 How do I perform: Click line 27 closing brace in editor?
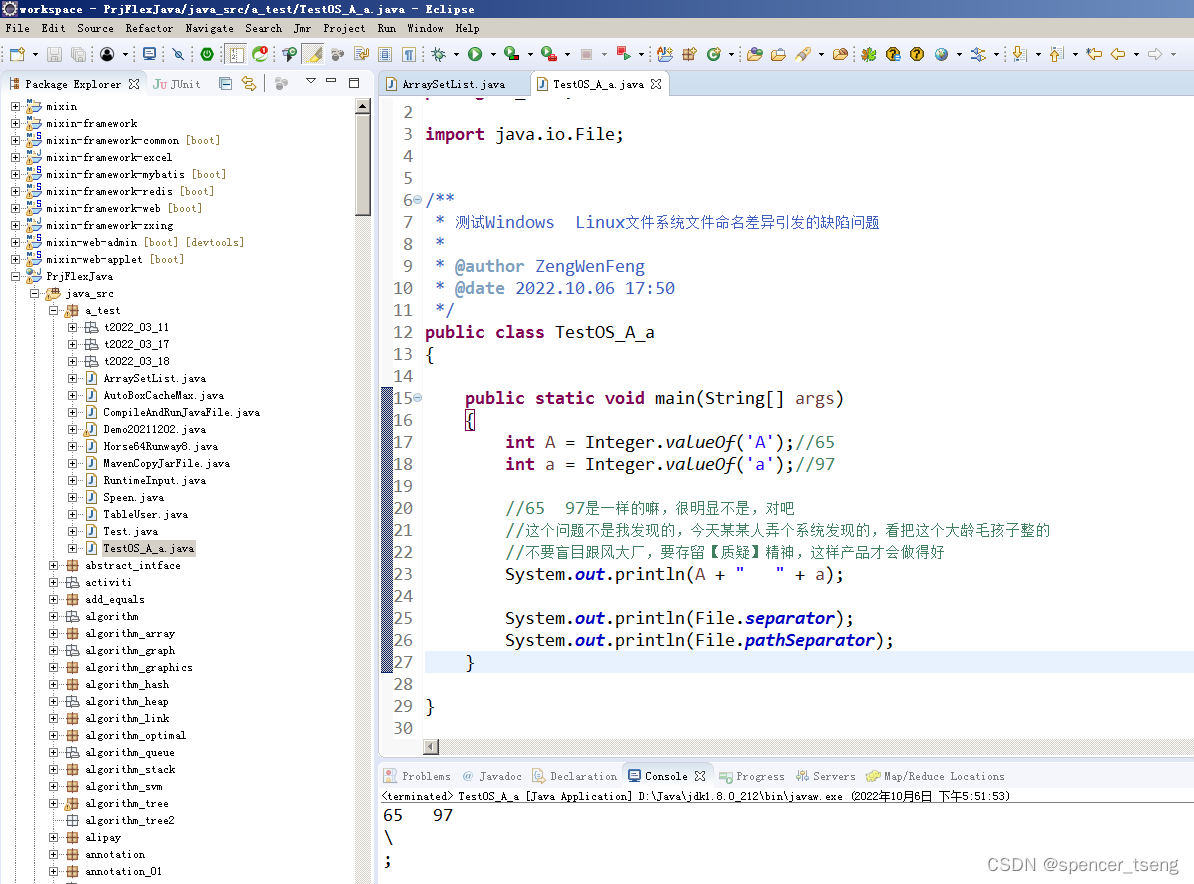pyautogui.click(x=470, y=662)
